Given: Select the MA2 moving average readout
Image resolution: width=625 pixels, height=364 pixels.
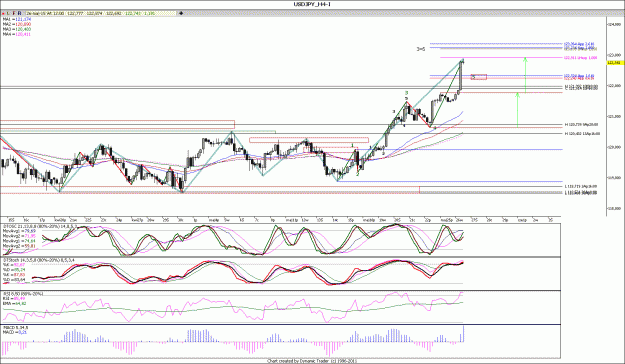Looking at the screenshot, I should pos(17,24).
